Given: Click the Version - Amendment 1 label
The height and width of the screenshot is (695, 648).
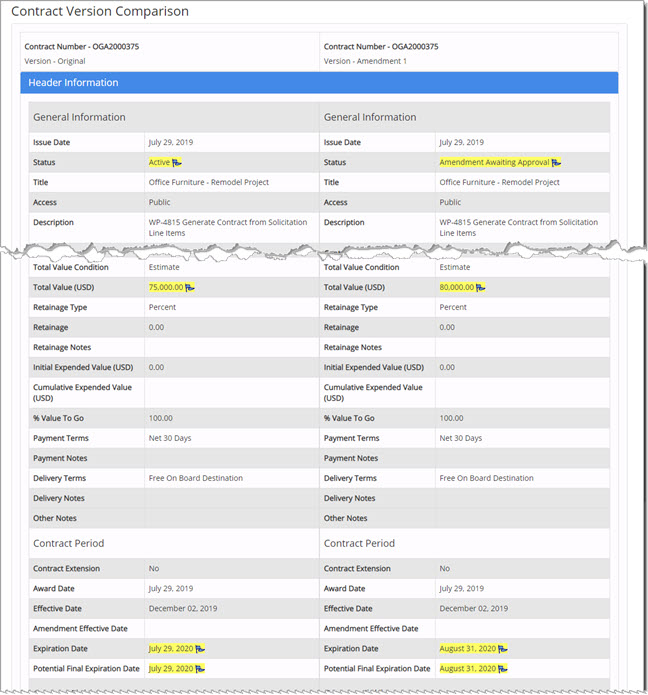Looking at the screenshot, I should coord(365,61).
